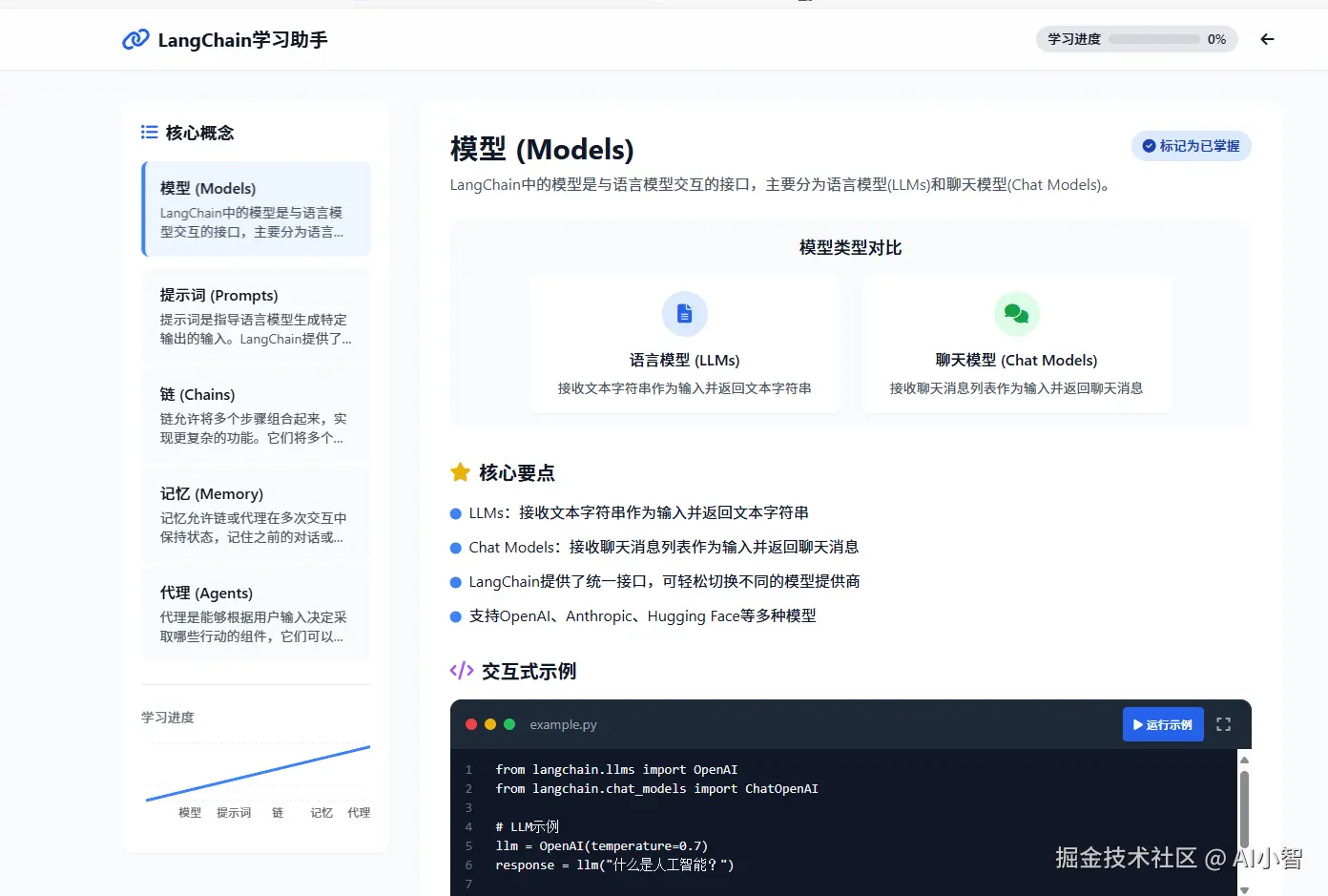Image resolution: width=1328 pixels, height=896 pixels.
Task: Click the model description paragraph under title
Action: point(782,185)
